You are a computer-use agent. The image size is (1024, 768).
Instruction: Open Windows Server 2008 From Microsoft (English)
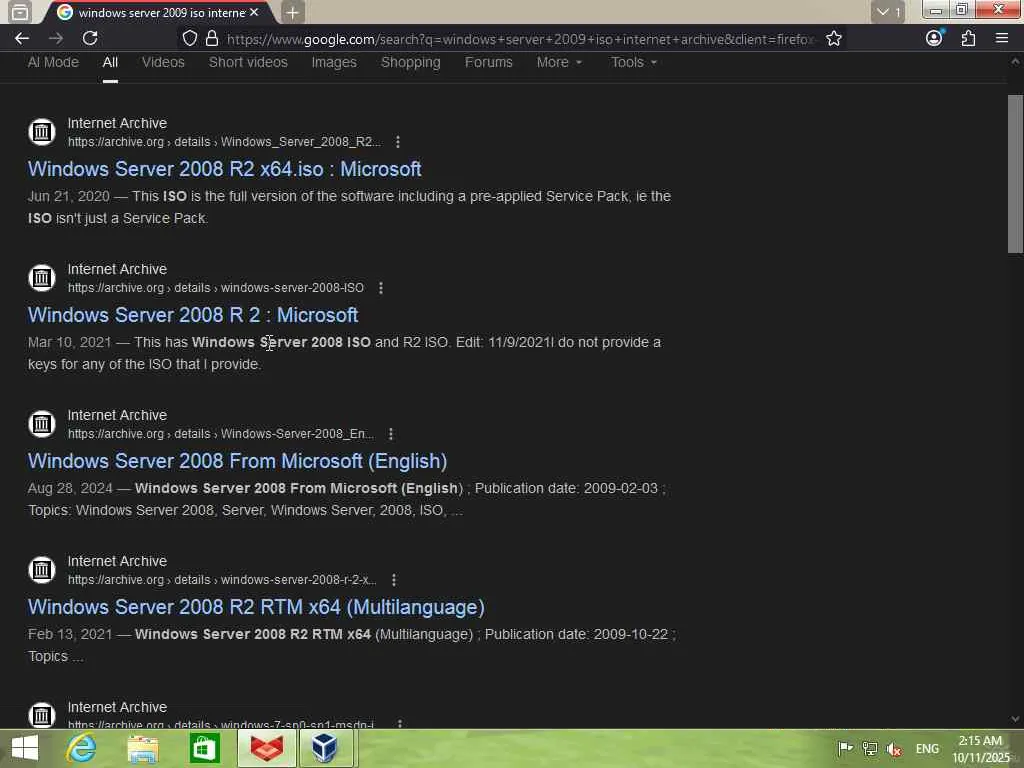tap(237, 461)
